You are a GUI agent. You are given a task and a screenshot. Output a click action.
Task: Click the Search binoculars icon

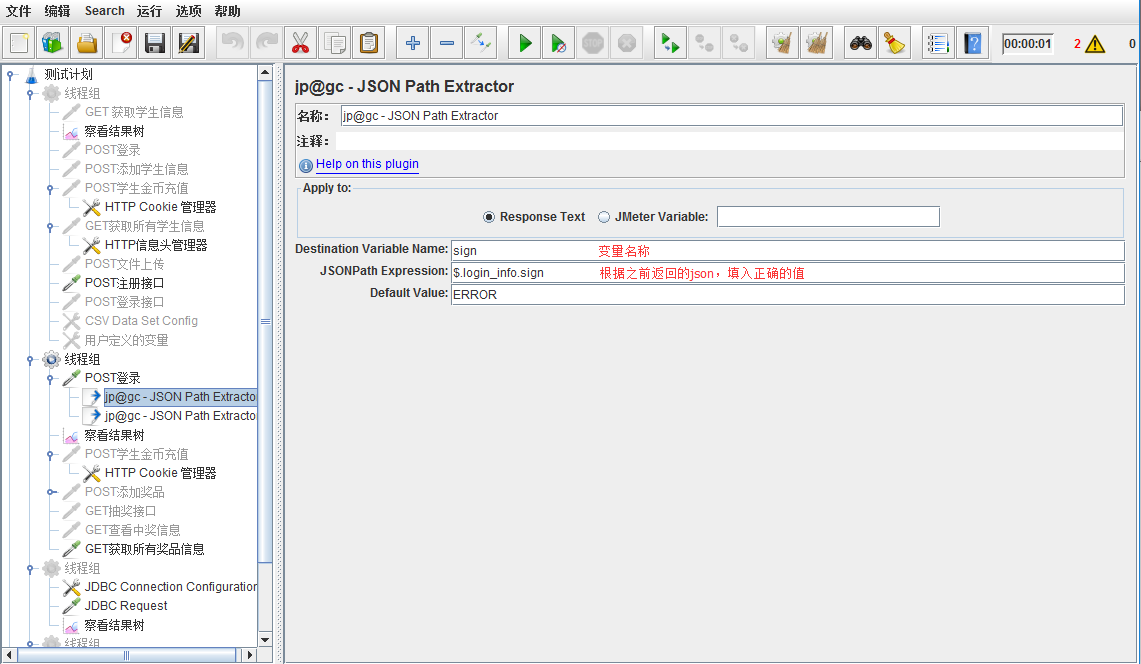(860, 43)
